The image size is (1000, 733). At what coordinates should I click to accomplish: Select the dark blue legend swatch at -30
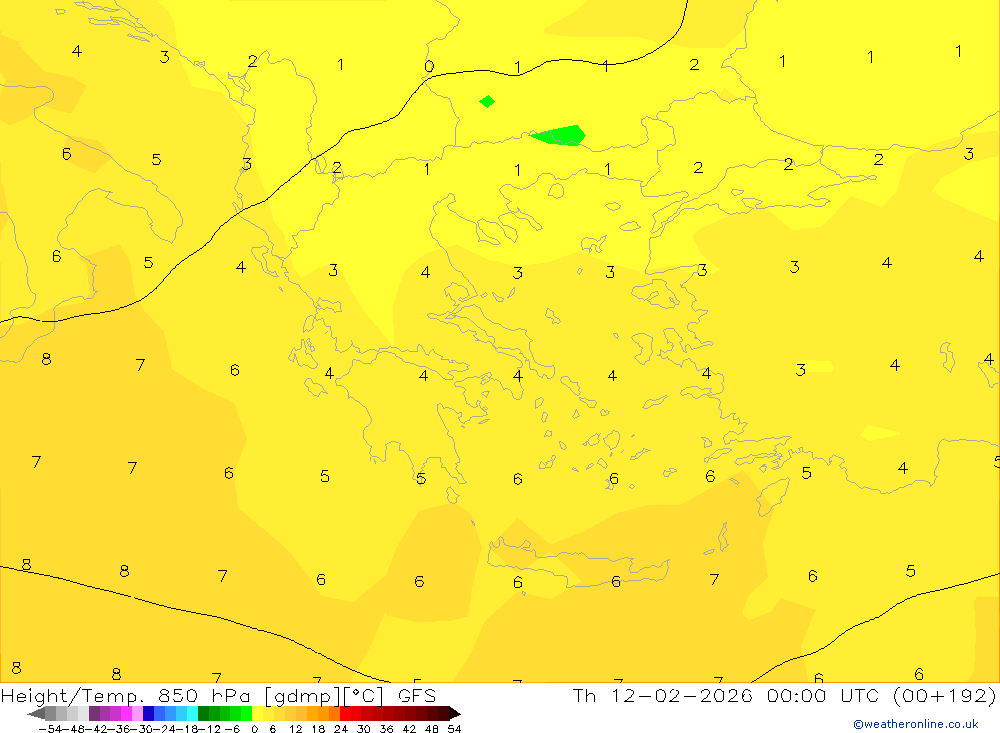[x=148, y=714]
